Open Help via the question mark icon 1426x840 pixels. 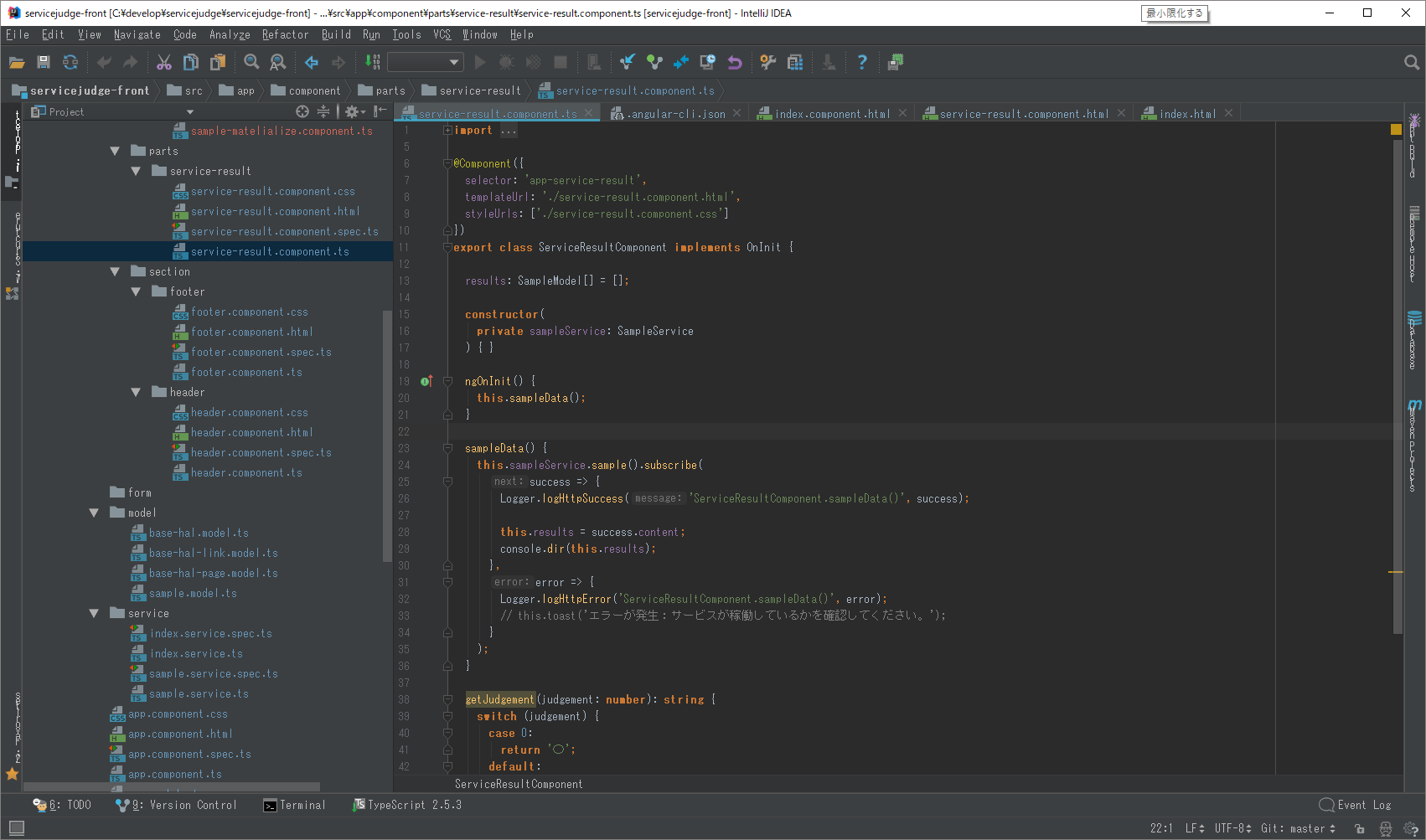point(861,62)
